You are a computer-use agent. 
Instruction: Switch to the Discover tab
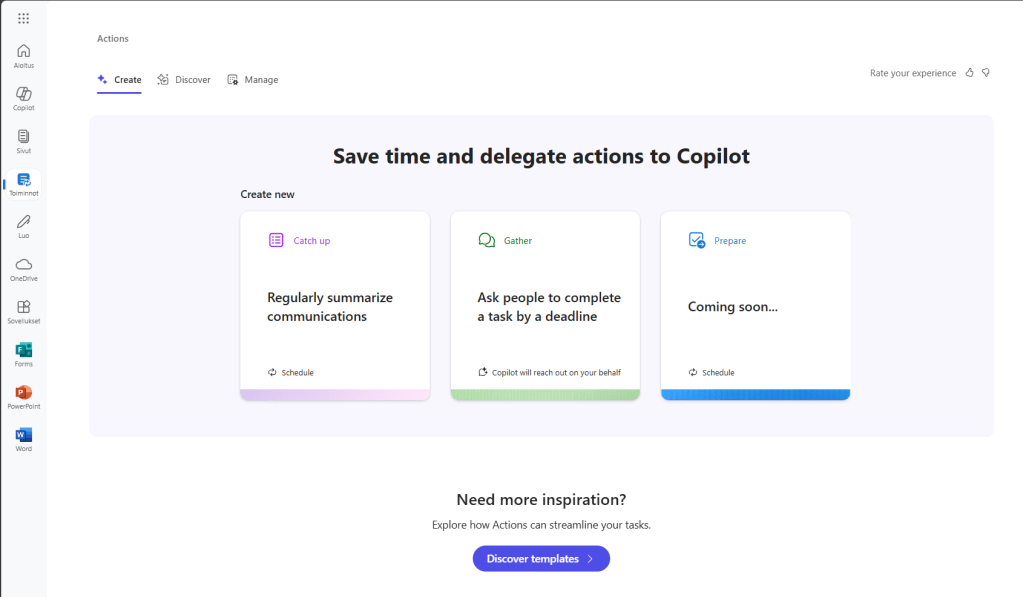[184, 80]
